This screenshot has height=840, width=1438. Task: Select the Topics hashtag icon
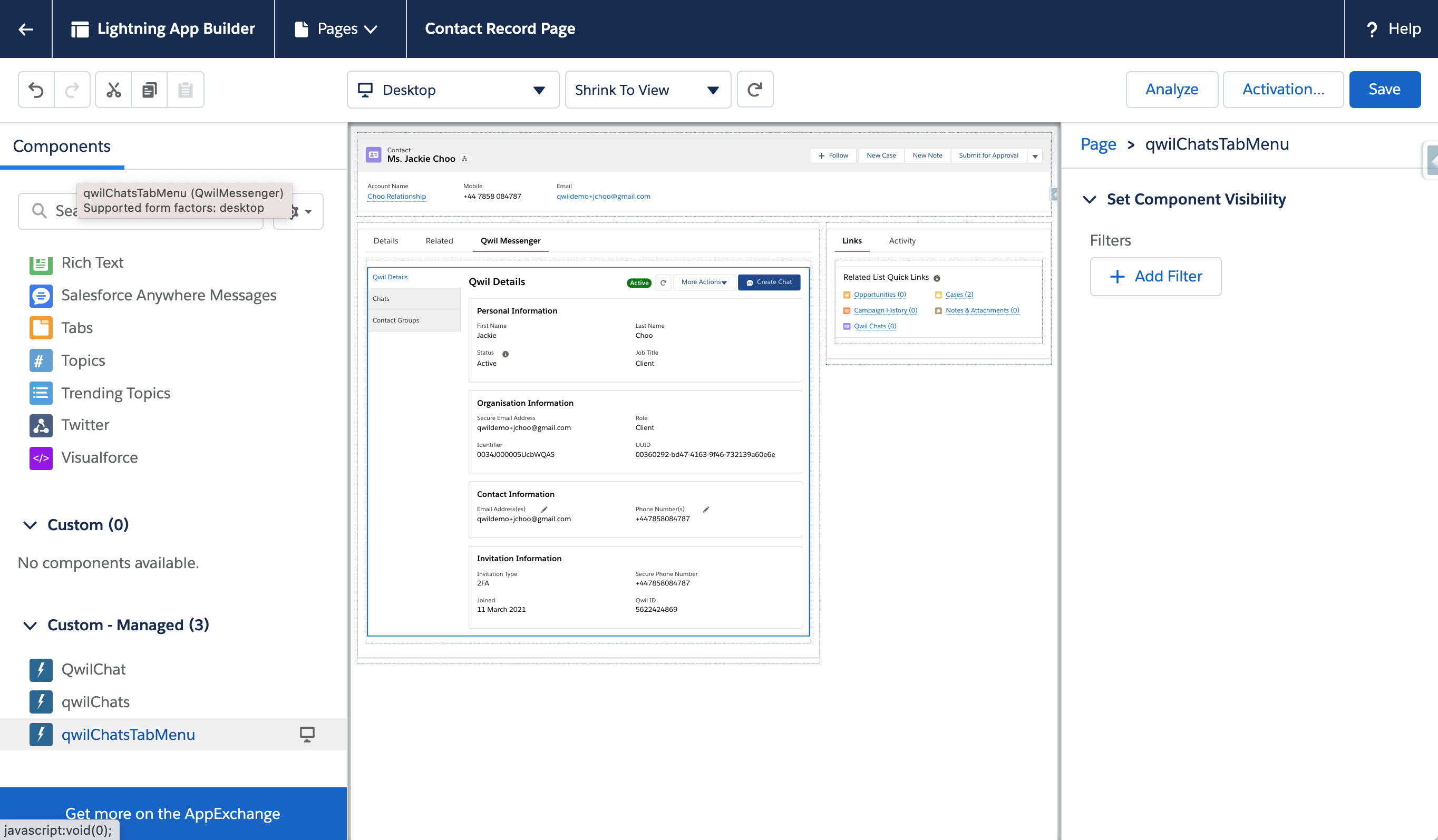point(41,360)
